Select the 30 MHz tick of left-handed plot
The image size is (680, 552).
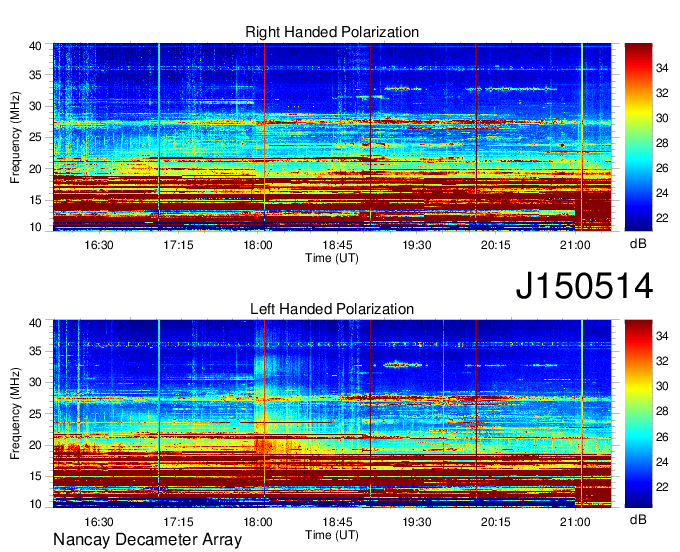tap(35, 382)
